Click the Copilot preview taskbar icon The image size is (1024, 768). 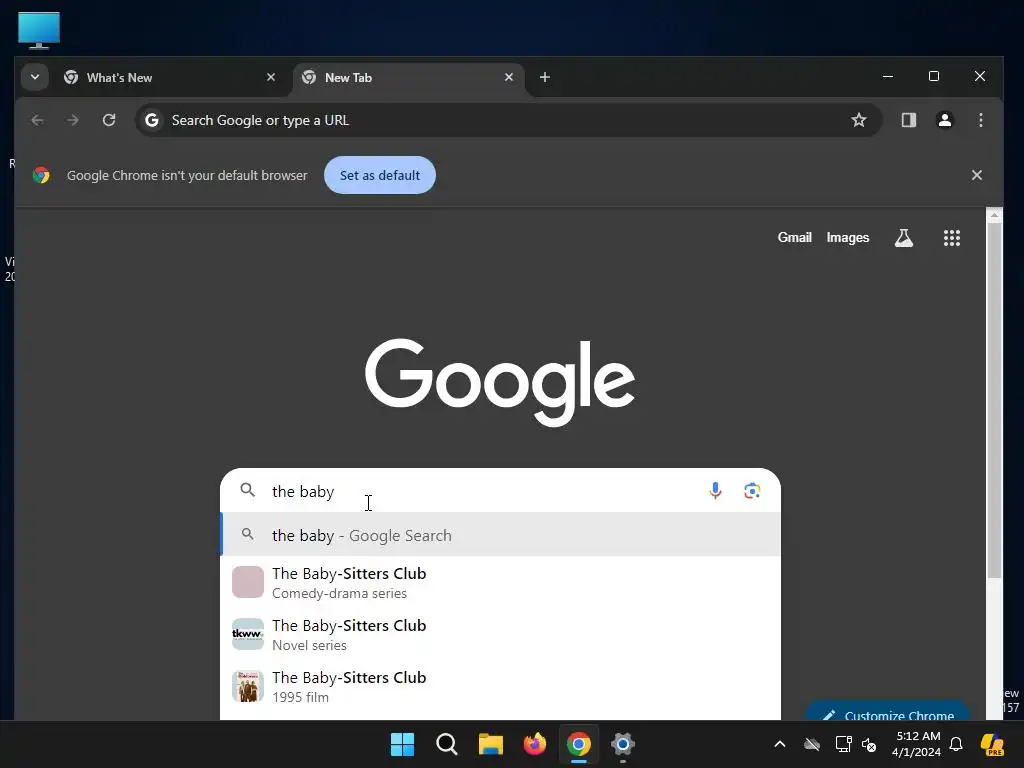(x=992, y=744)
